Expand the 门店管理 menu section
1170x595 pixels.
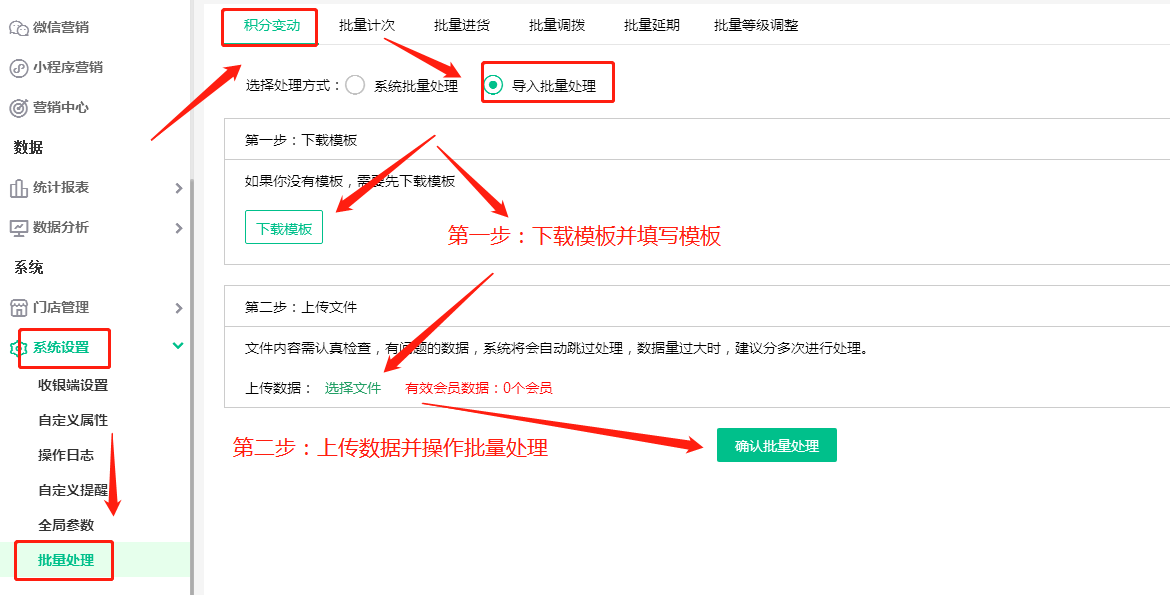point(179,307)
